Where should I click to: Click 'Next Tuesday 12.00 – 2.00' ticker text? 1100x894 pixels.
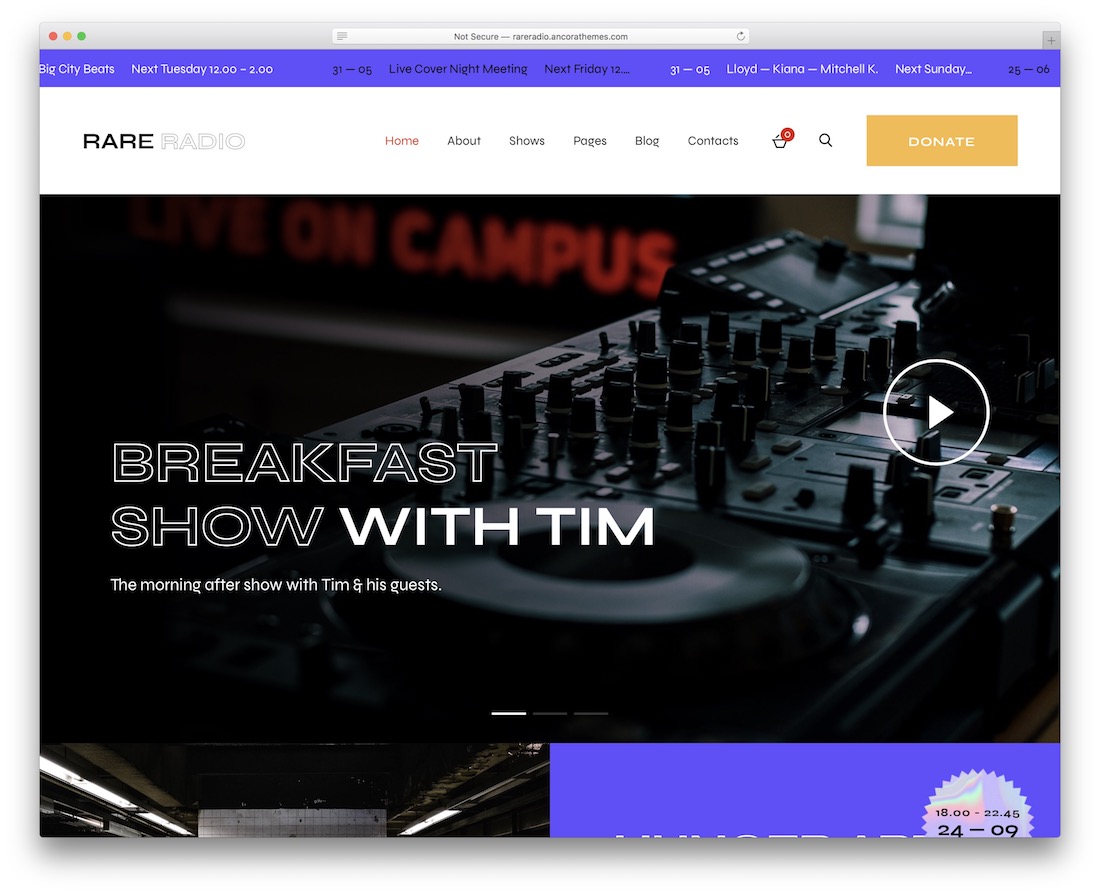pos(202,69)
